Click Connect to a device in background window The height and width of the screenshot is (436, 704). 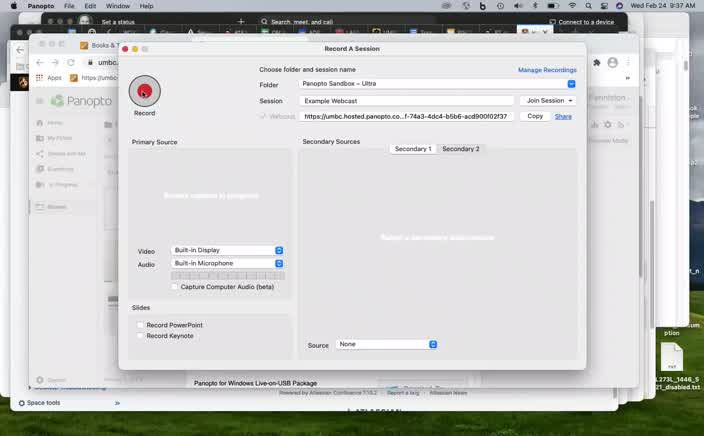click(582, 22)
